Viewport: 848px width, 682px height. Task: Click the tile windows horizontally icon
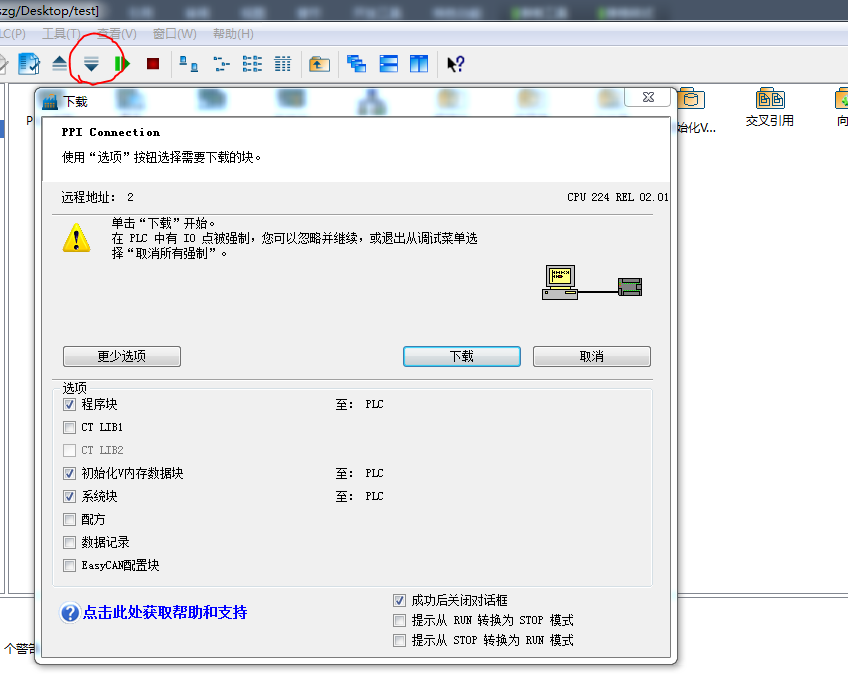pos(387,62)
